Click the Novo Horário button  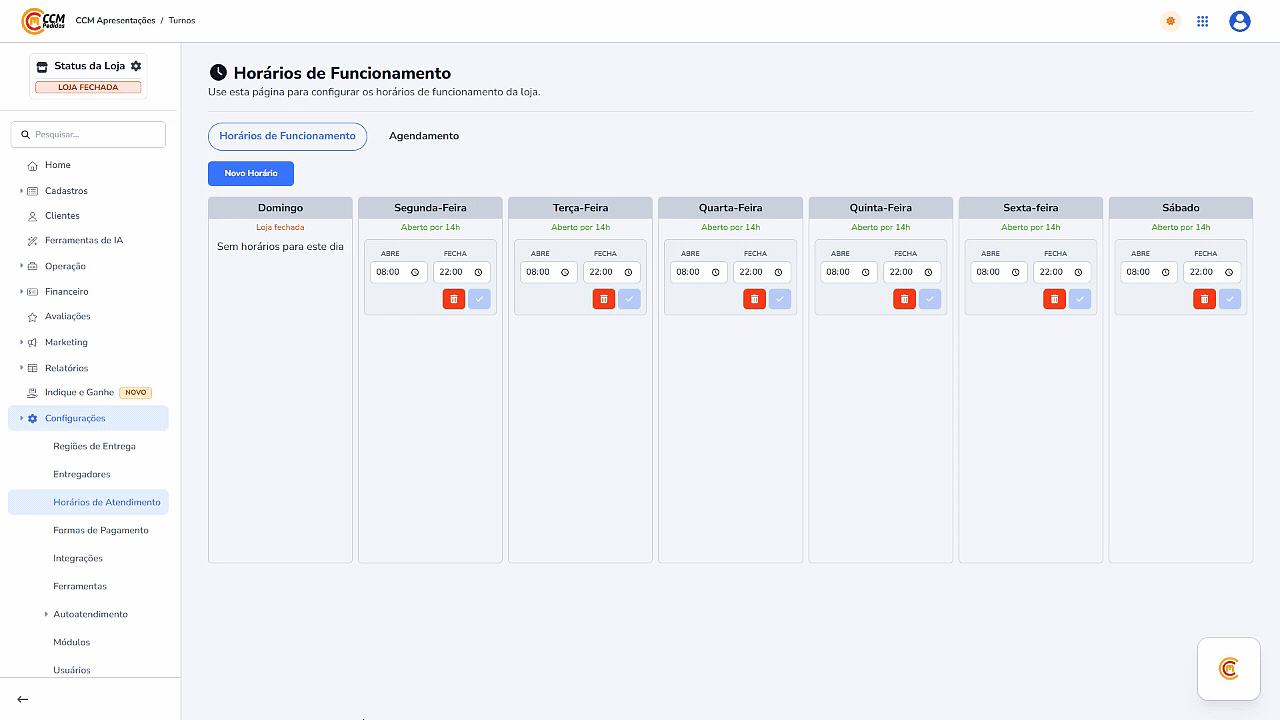point(251,173)
